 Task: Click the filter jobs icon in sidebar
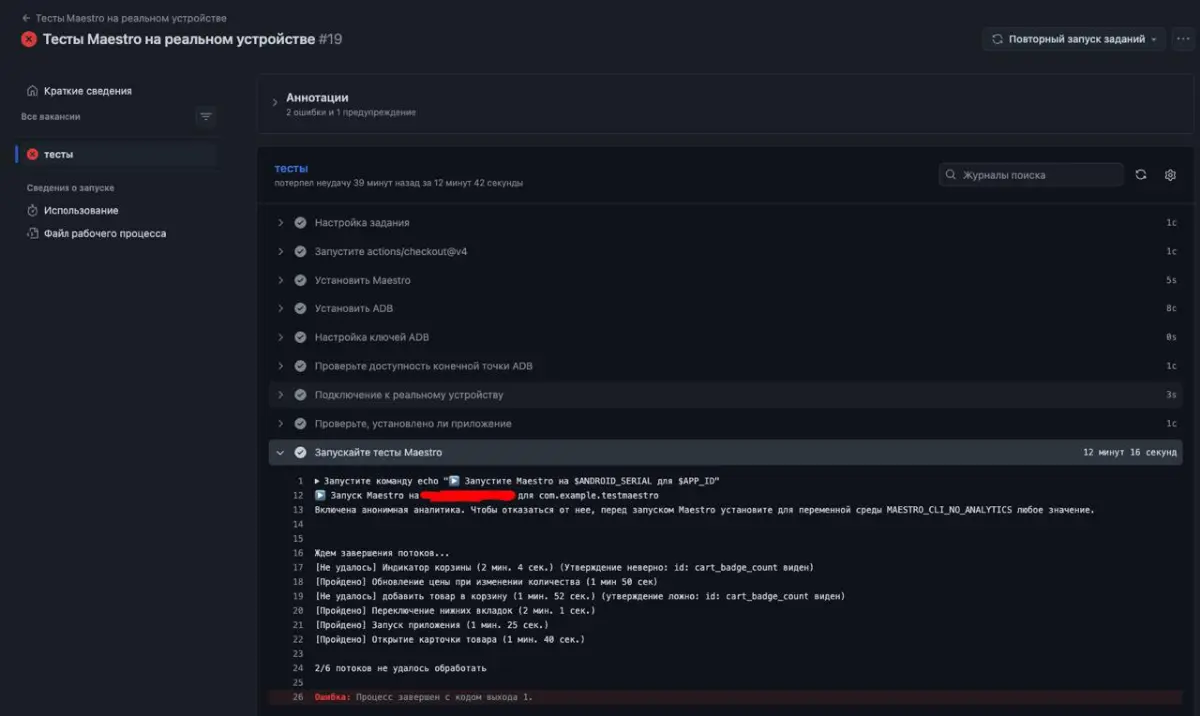click(x=206, y=117)
